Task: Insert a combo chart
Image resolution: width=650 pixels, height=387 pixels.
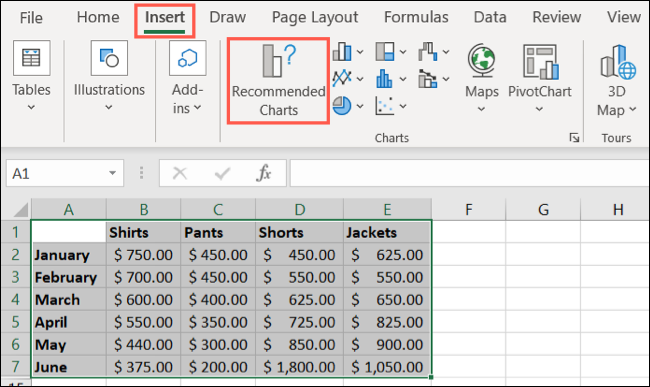Action: (x=428, y=79)
